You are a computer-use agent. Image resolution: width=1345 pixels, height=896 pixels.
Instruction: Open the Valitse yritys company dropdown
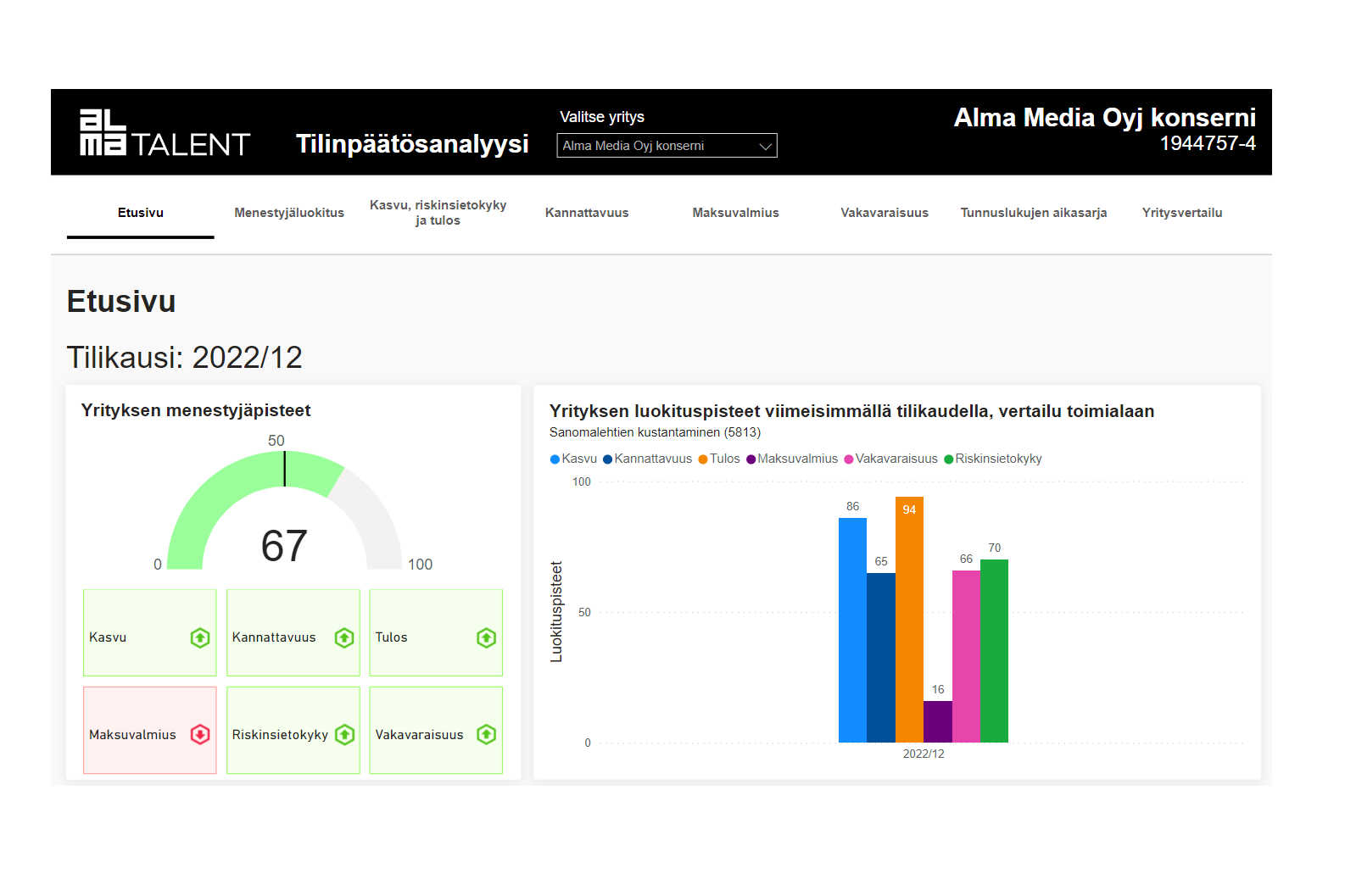(667, 146)
